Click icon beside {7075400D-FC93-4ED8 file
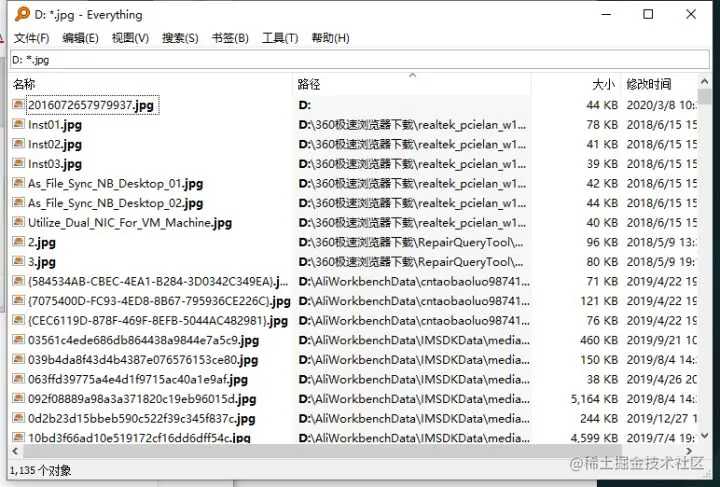Screen dimensions: 720x487 [18, 301]
